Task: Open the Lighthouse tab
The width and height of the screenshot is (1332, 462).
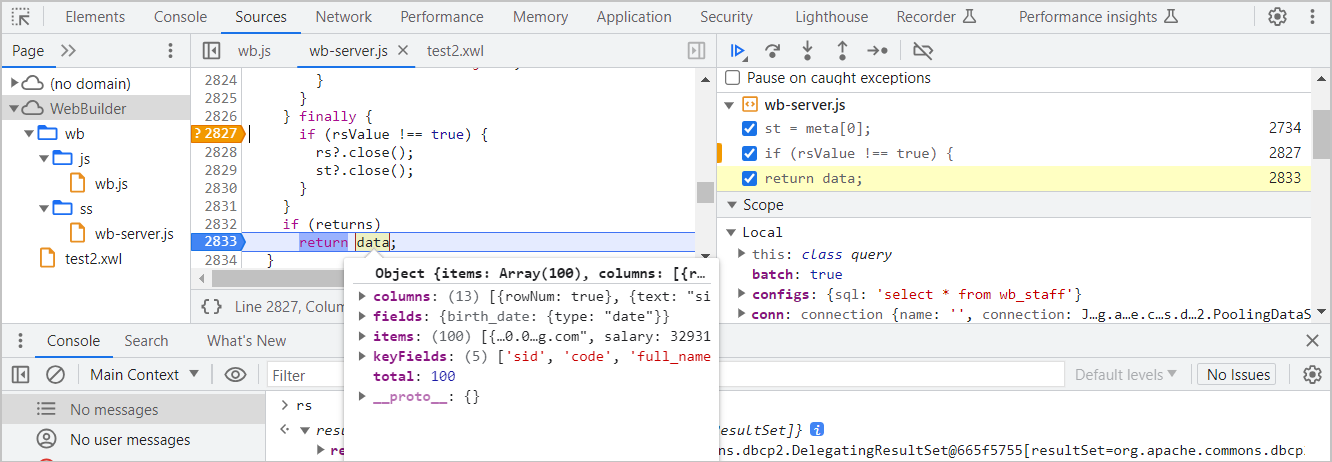Action: (832, 17)
